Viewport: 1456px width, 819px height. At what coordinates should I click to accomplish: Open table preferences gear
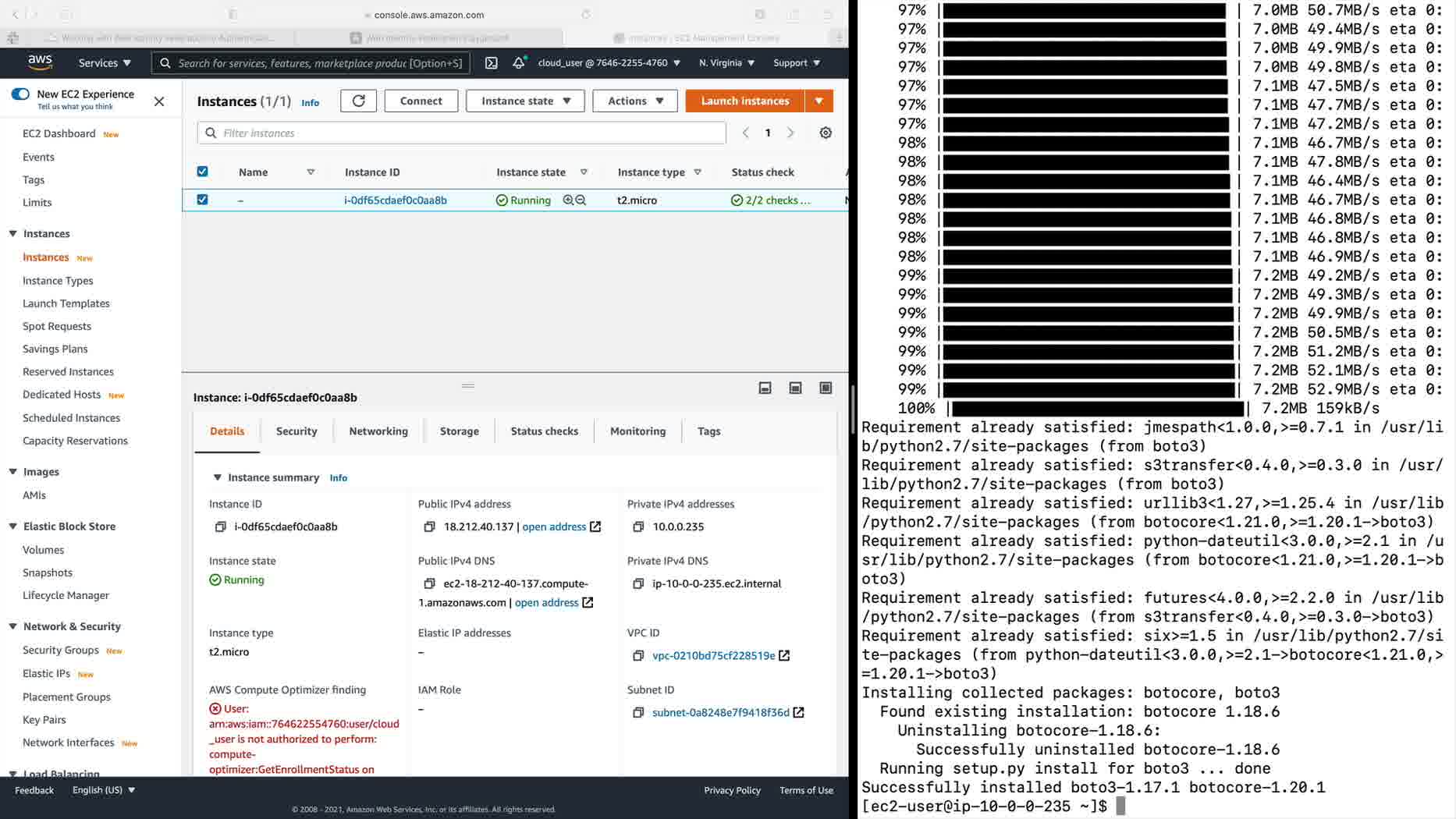(826, 133)
